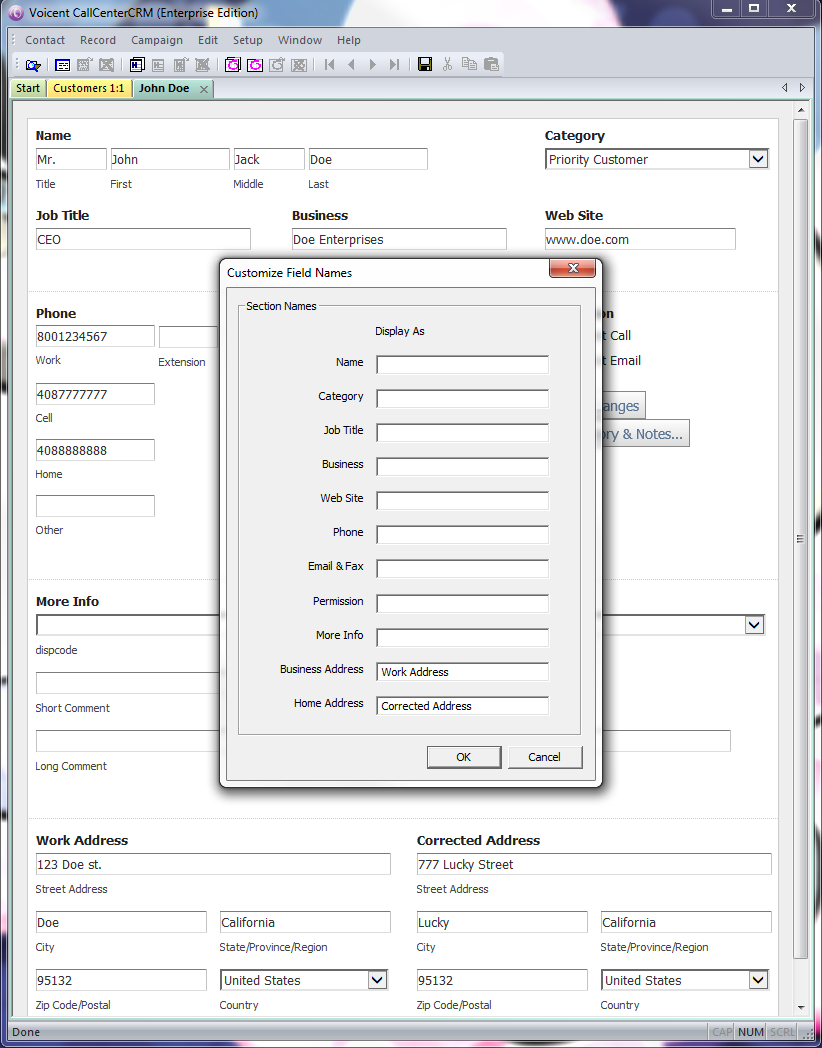This screenshot has width=822, height=1048.
Task: Expand the Corrected Address Country dropdown
Action: (x=758, y=980)
